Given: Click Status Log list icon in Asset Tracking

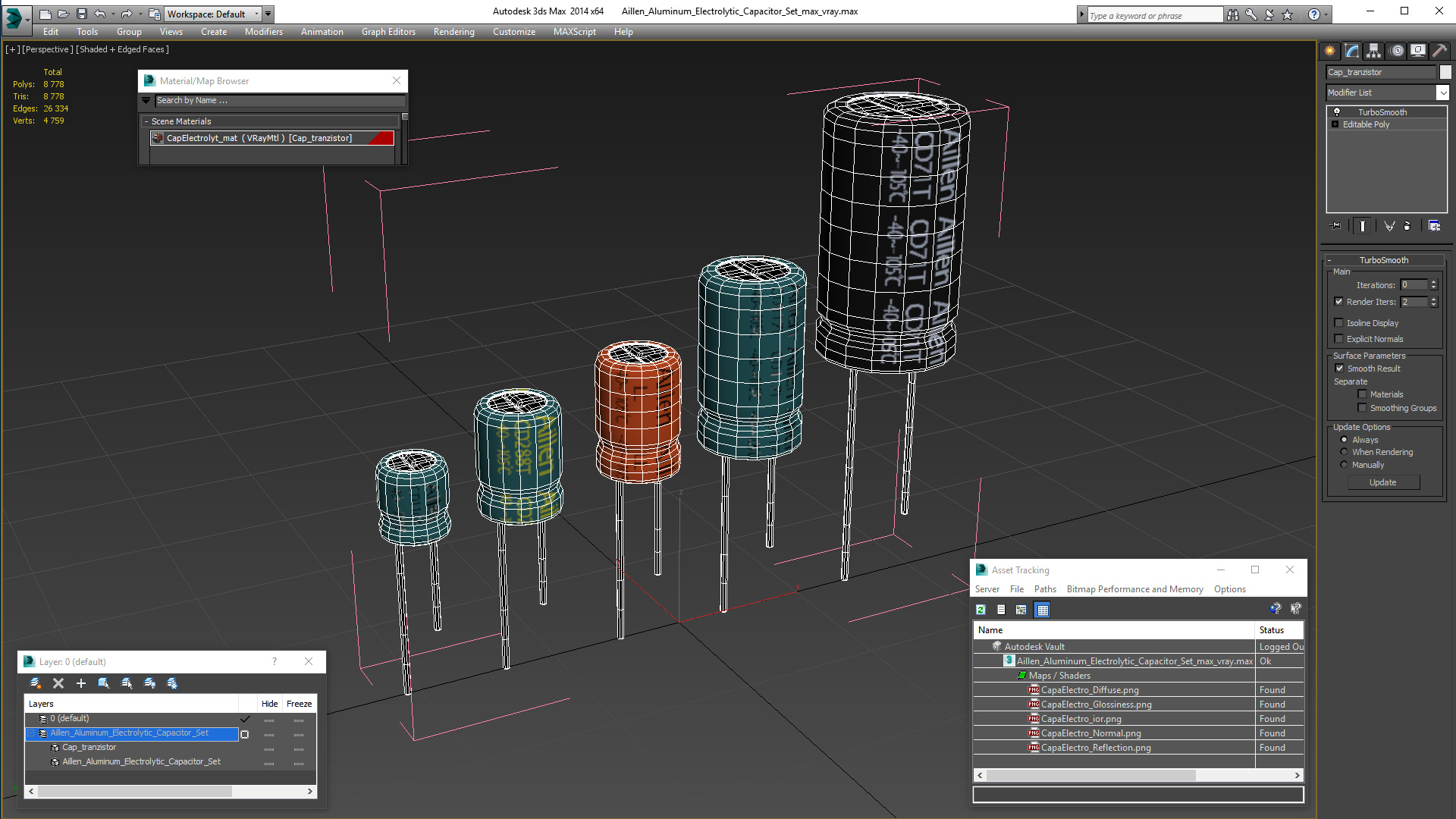Looking at the screenshot, I should point(1001,610).
